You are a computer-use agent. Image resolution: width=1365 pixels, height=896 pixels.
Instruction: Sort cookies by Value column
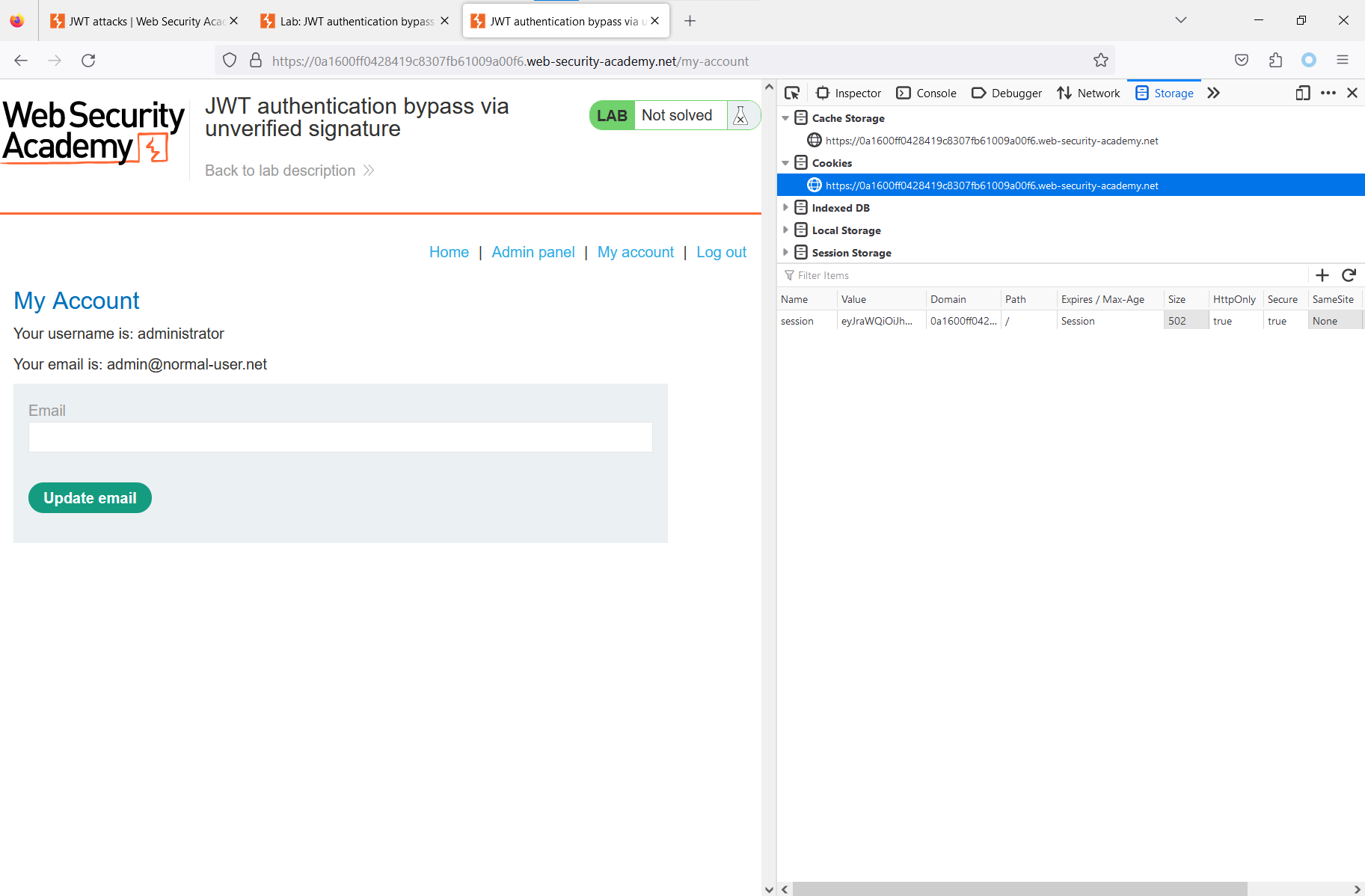coord(881,299)
